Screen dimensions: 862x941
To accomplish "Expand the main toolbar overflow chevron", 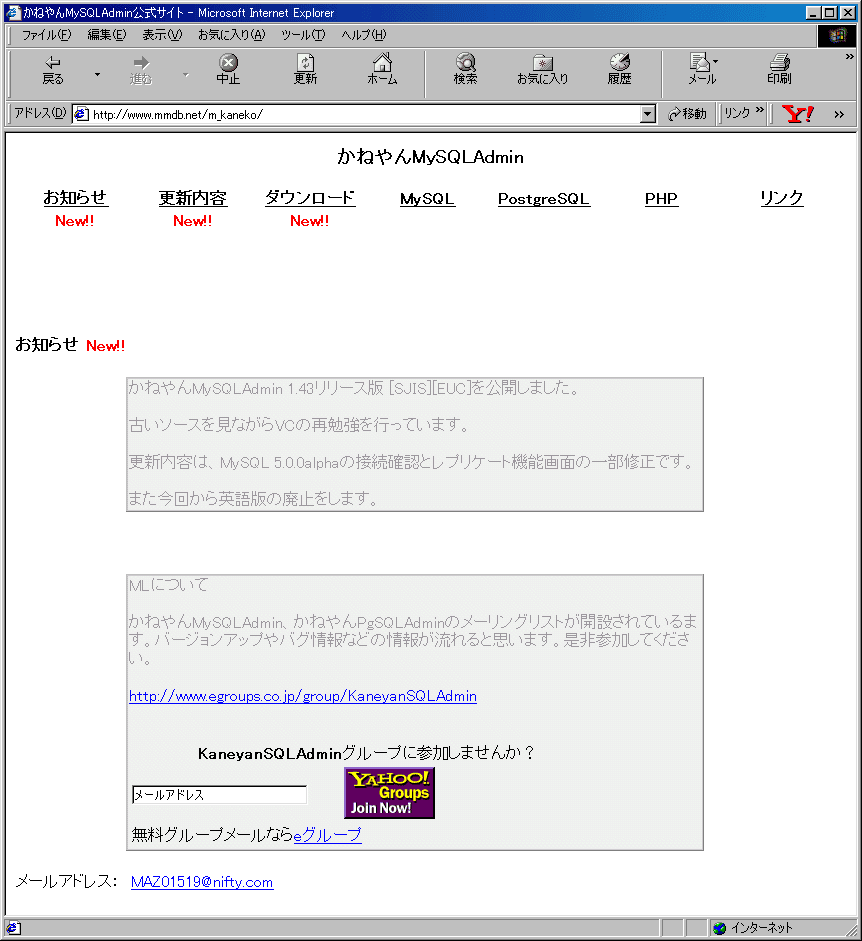I will pyautogui.click(x=849, y=56).
